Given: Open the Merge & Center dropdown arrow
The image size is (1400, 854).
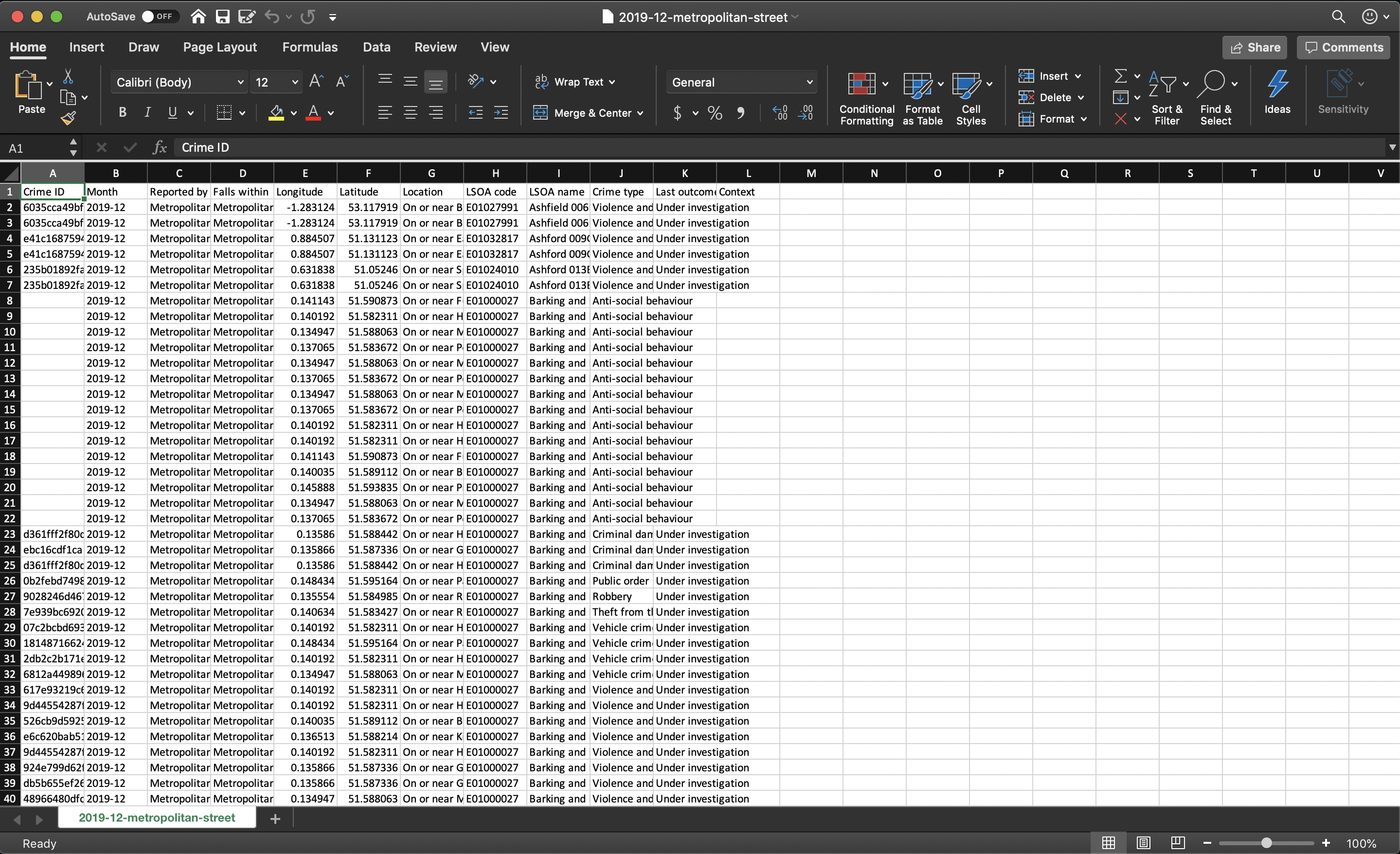Looking at the screenshot, I should click(641, 113).
